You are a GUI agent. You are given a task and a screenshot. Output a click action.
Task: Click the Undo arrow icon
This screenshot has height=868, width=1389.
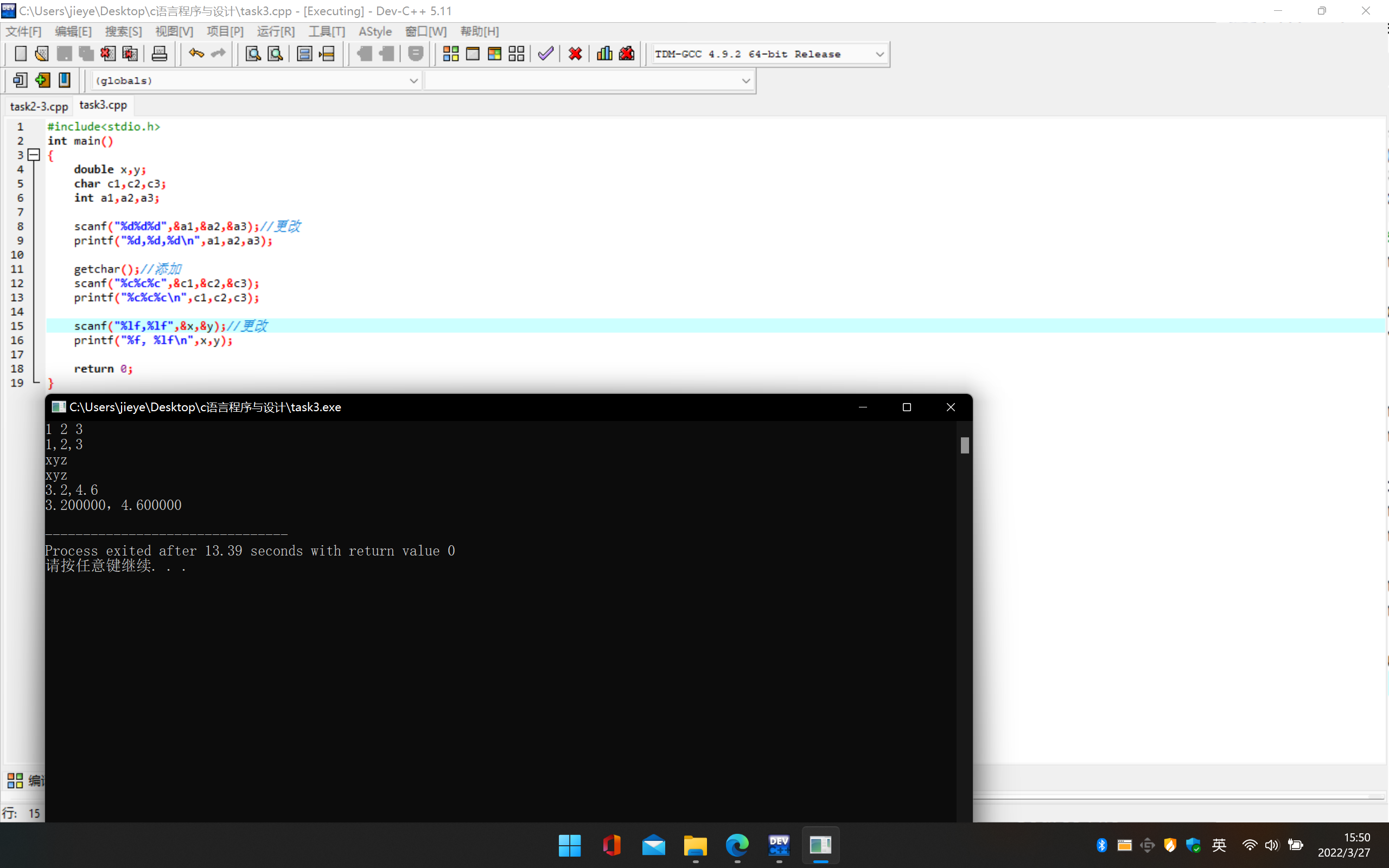pos(196,54)
